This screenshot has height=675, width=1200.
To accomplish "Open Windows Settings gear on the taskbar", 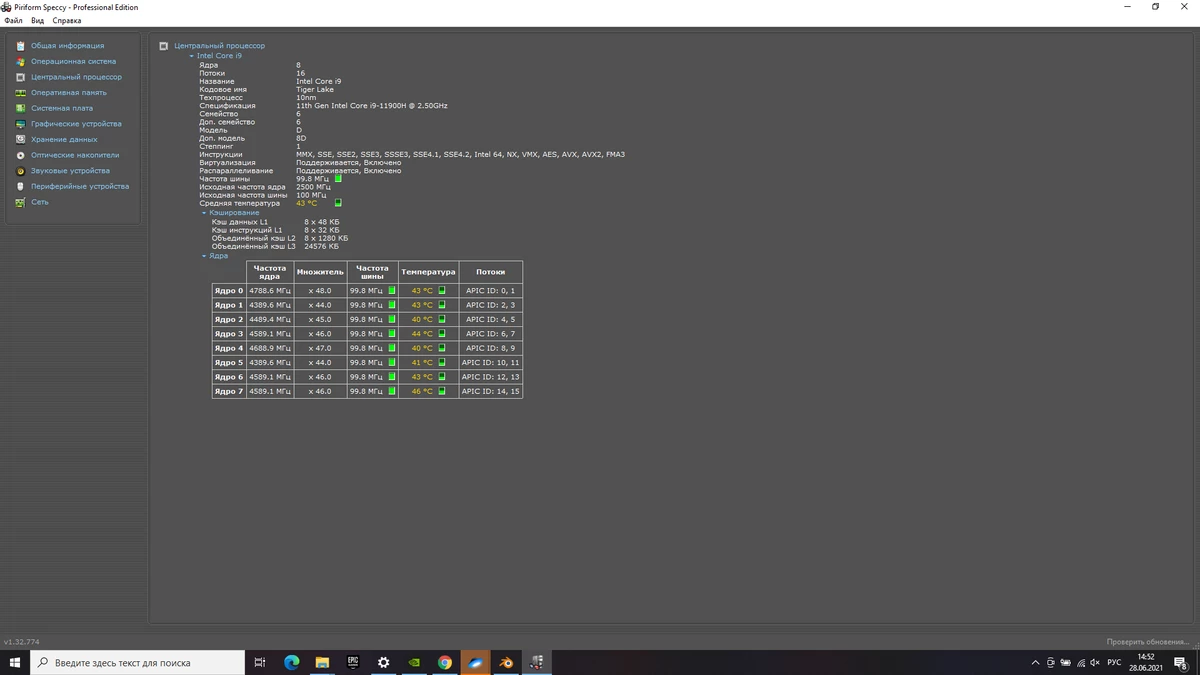I will point(384,662).
